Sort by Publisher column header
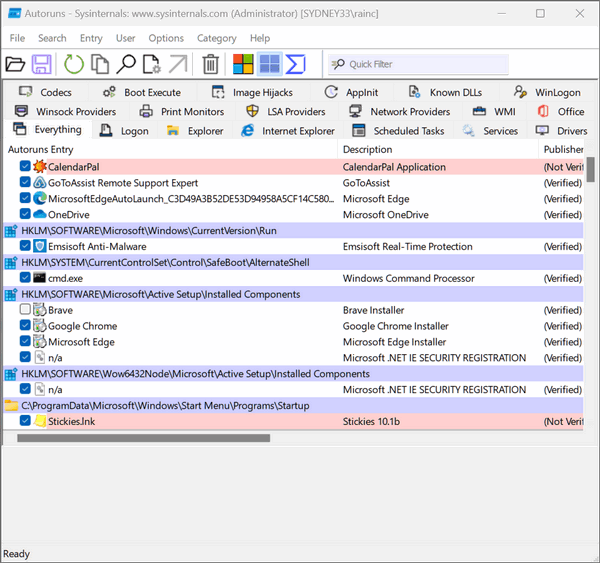 [561, 149]
